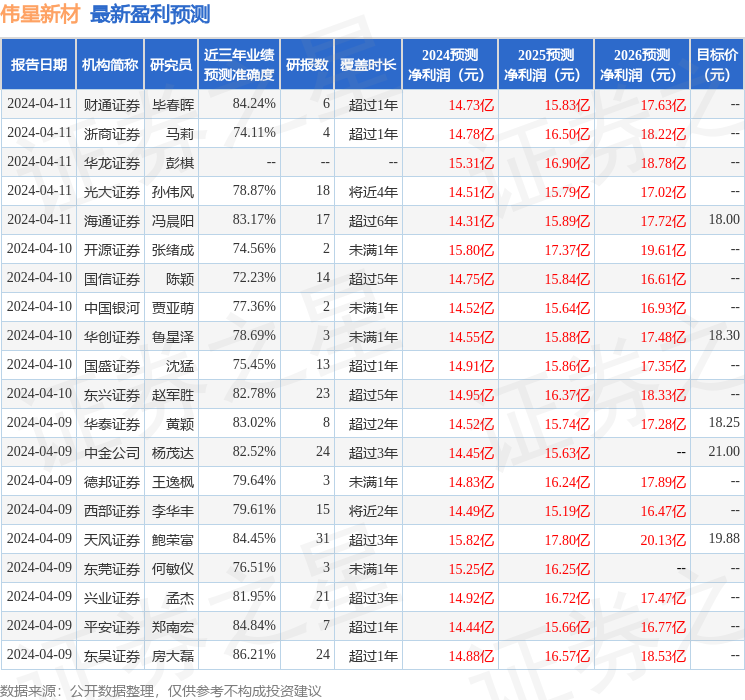Select the 浙商证券 institution cell
Viewport: 745px width, 700px height.
coord(112,134)
